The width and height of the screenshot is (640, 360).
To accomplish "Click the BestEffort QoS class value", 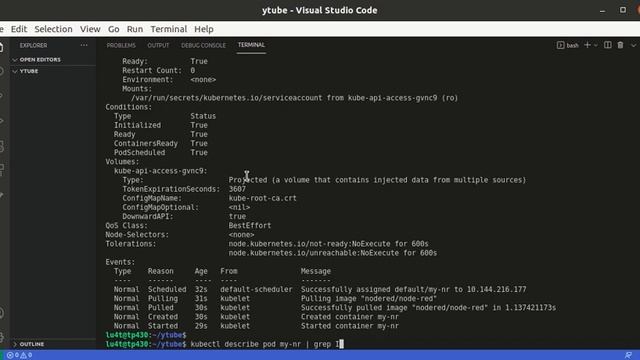I will (x=250, y=226).
